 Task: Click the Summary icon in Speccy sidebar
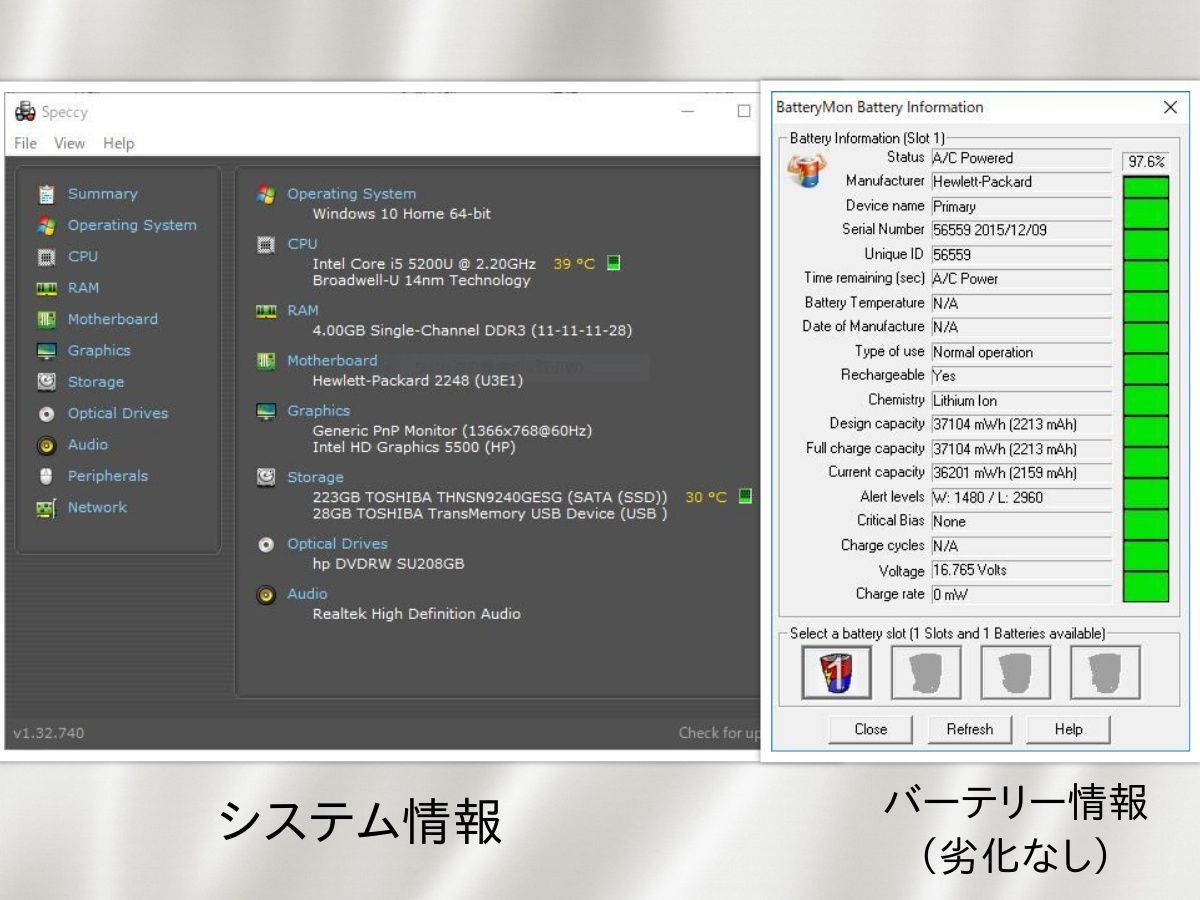[x=46, y=194]
